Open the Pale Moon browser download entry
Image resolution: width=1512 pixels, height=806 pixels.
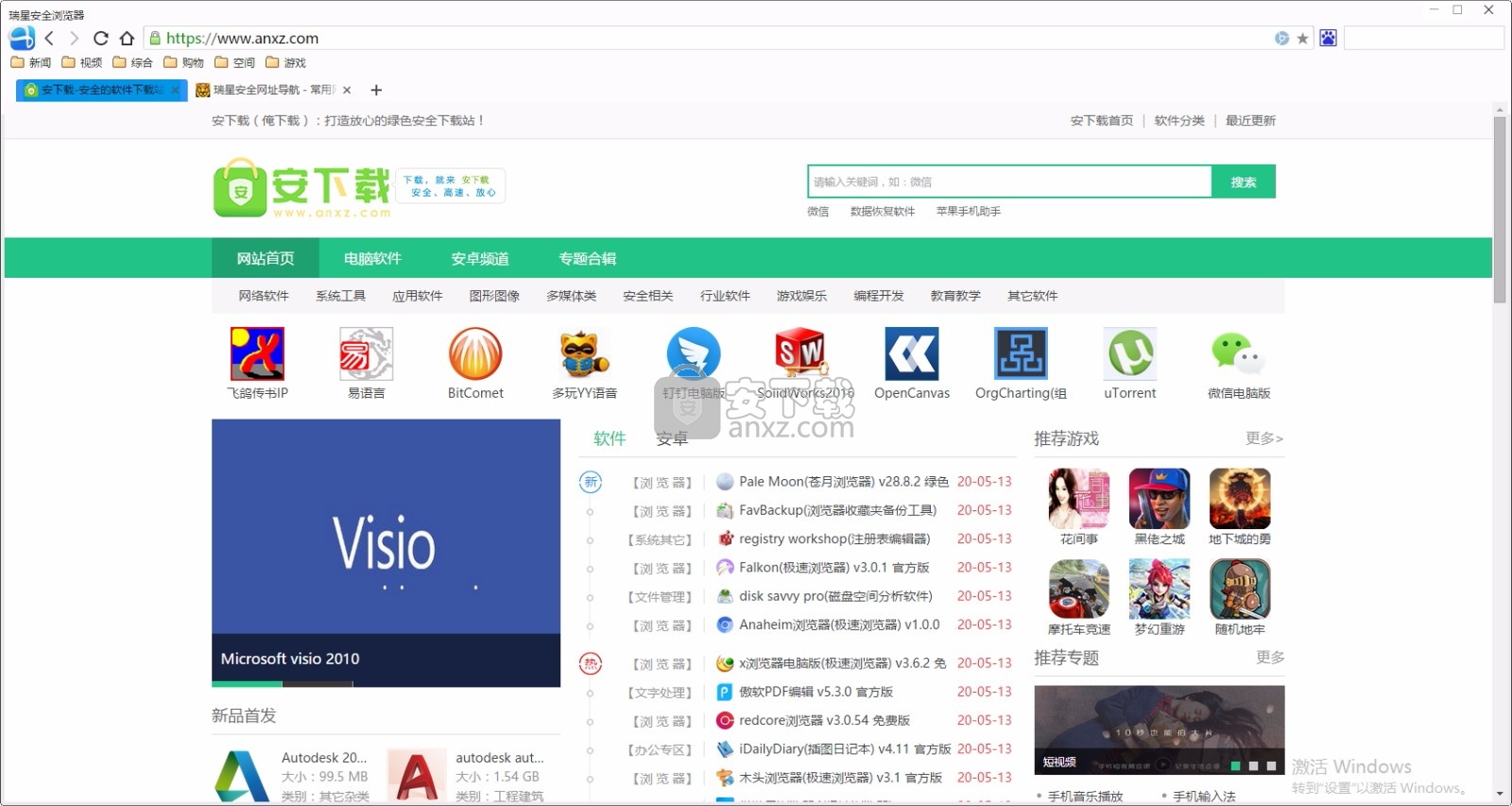tap(844, 481)
